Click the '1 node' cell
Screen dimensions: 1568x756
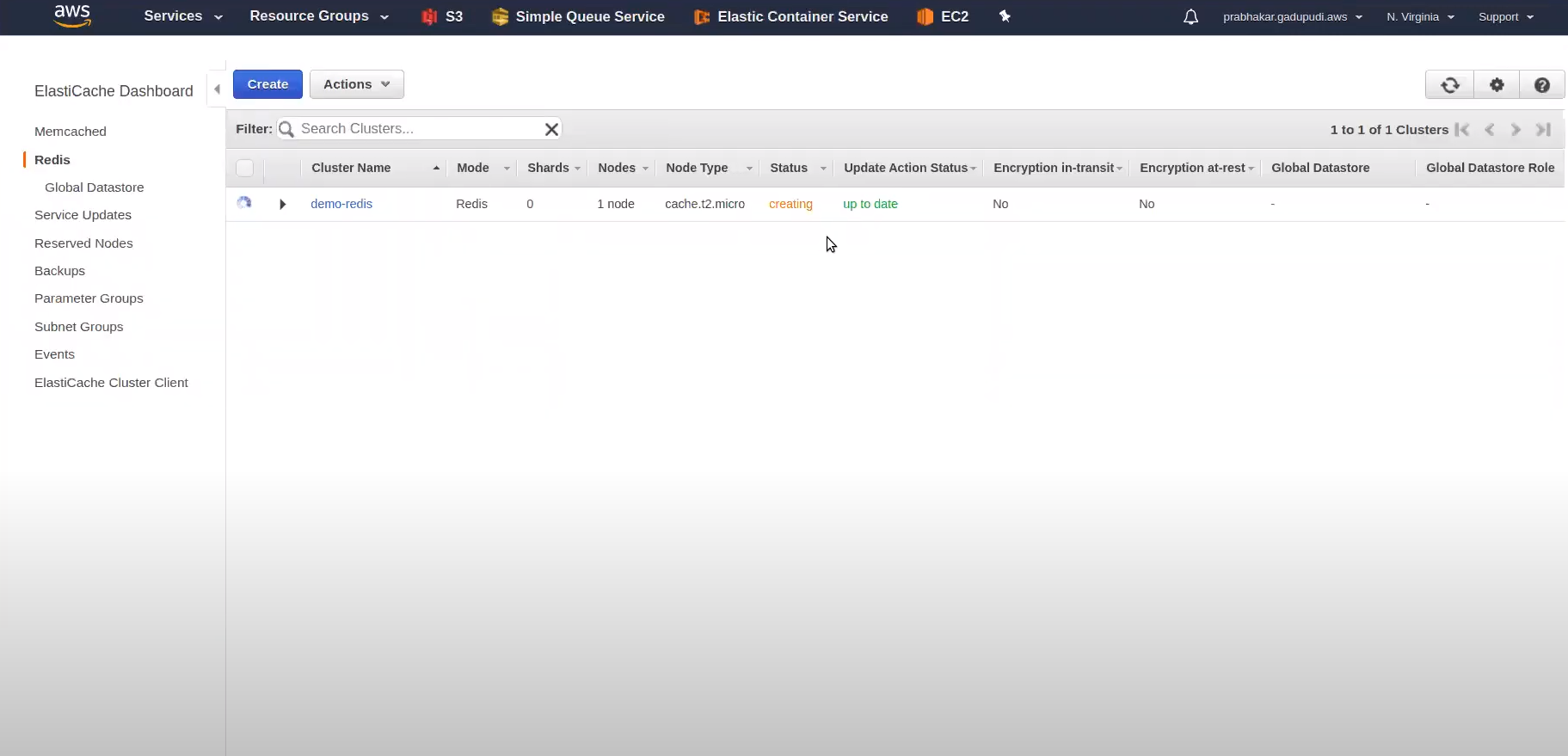(616, 204)
